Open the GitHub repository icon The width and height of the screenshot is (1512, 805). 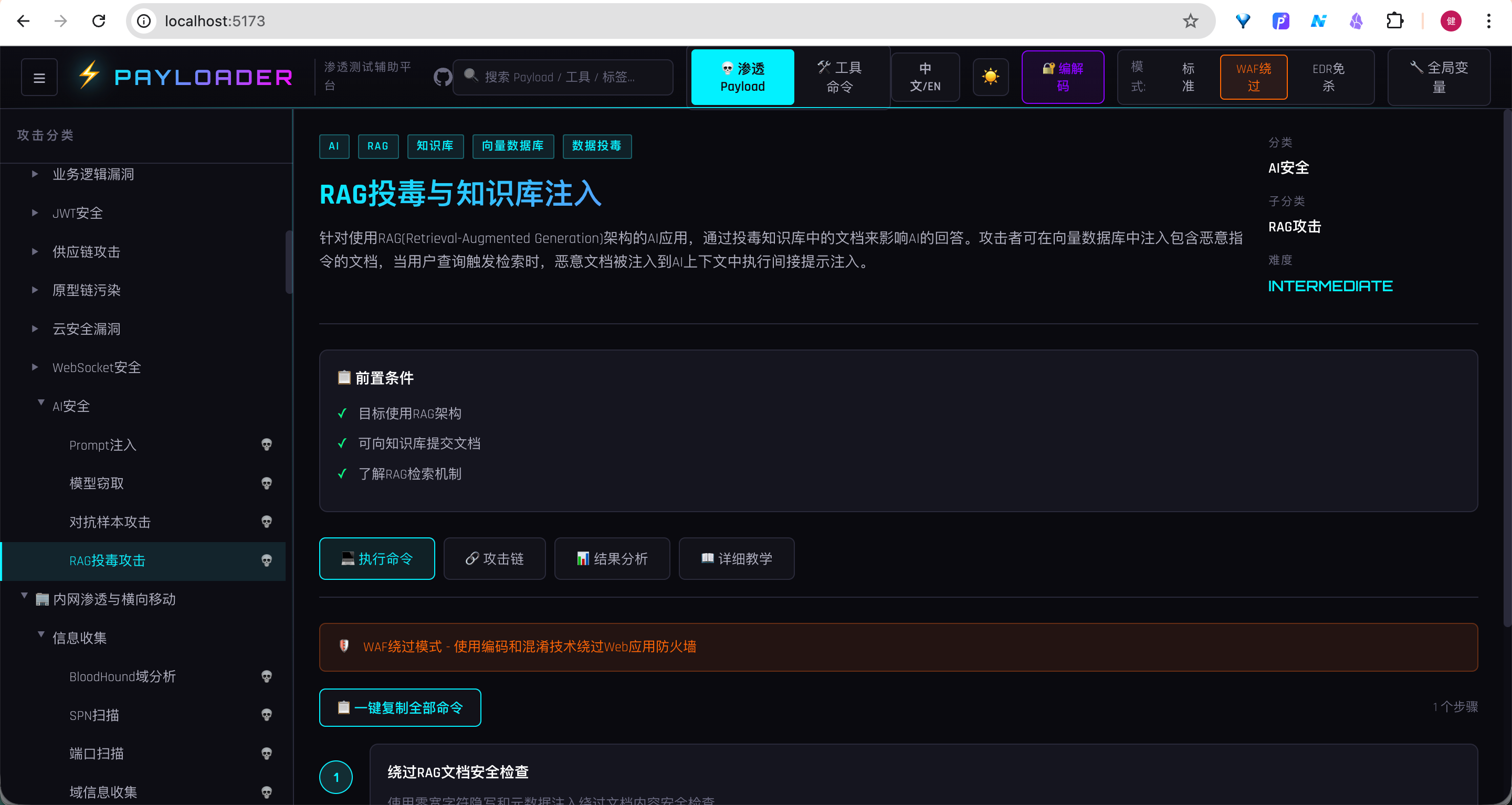click(x=443, y=77)
